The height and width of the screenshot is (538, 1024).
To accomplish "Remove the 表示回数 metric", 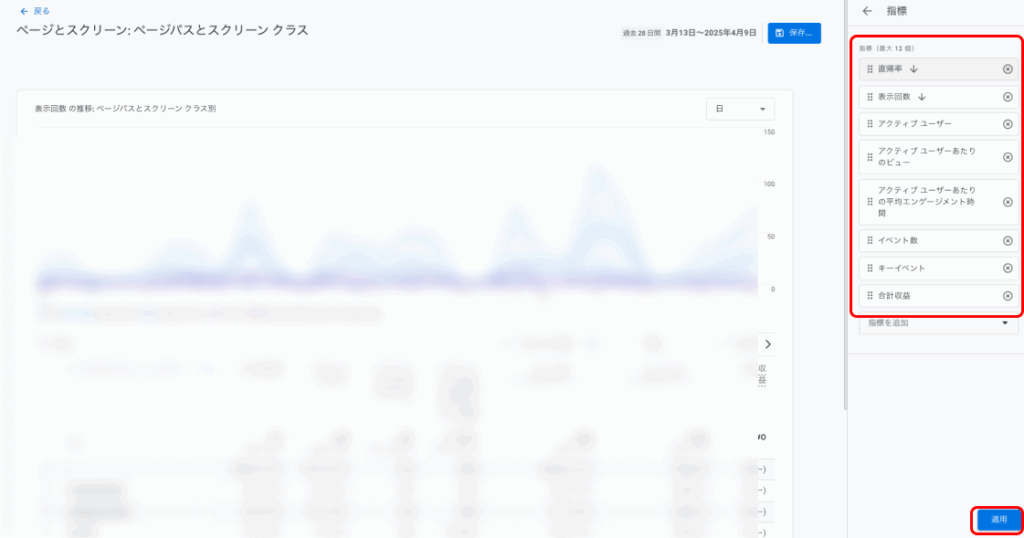I will pos(1008,97).
